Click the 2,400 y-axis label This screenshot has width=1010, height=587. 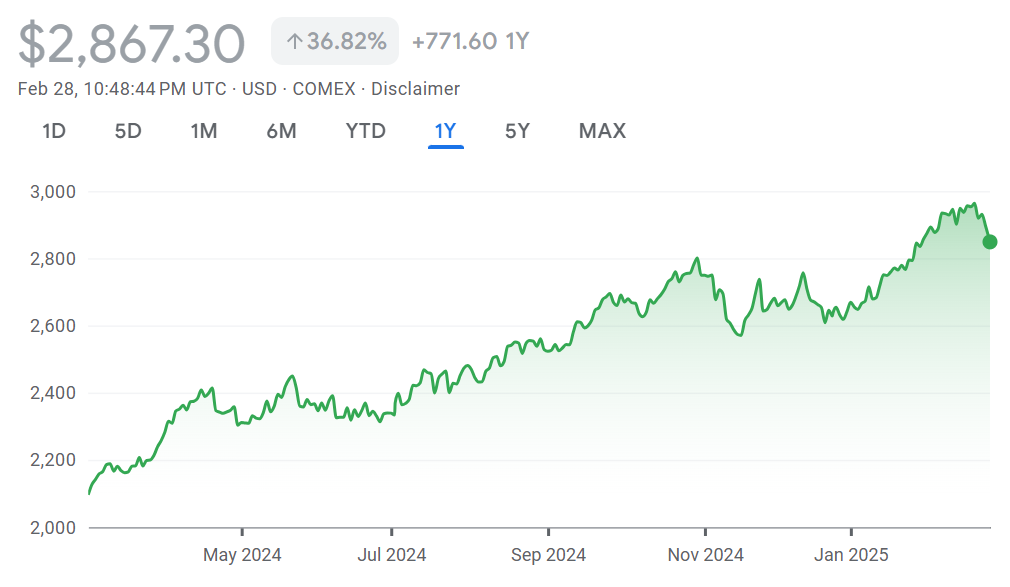click(x=53, y=393)
